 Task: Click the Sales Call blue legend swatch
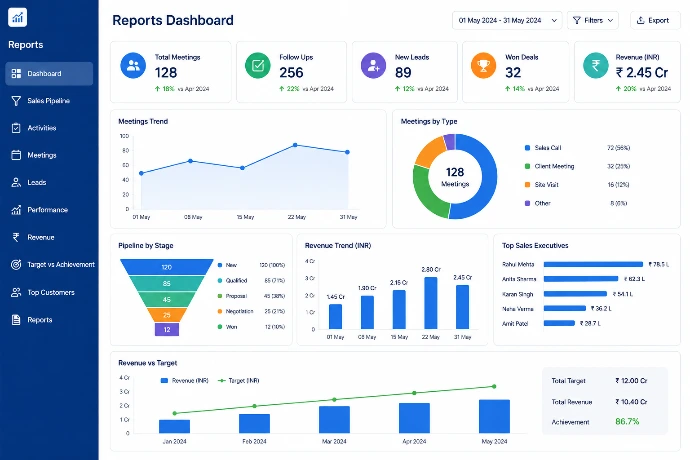(527, 148)
